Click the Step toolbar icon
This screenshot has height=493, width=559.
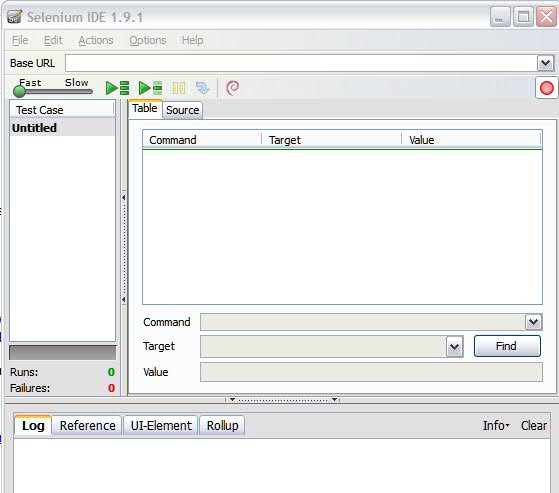pos(202,88)
